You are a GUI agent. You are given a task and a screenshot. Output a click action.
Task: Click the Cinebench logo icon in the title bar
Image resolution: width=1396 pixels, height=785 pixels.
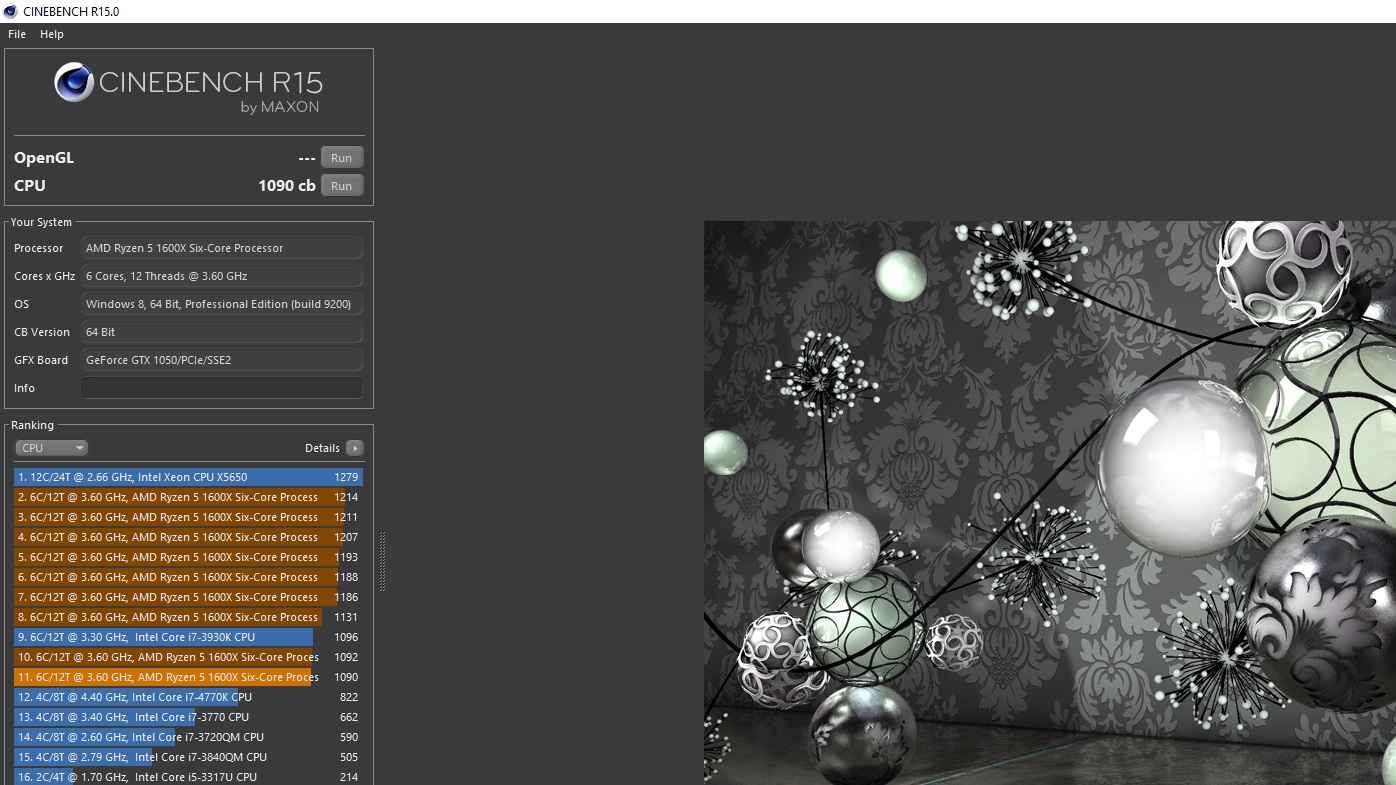[10, 11]
